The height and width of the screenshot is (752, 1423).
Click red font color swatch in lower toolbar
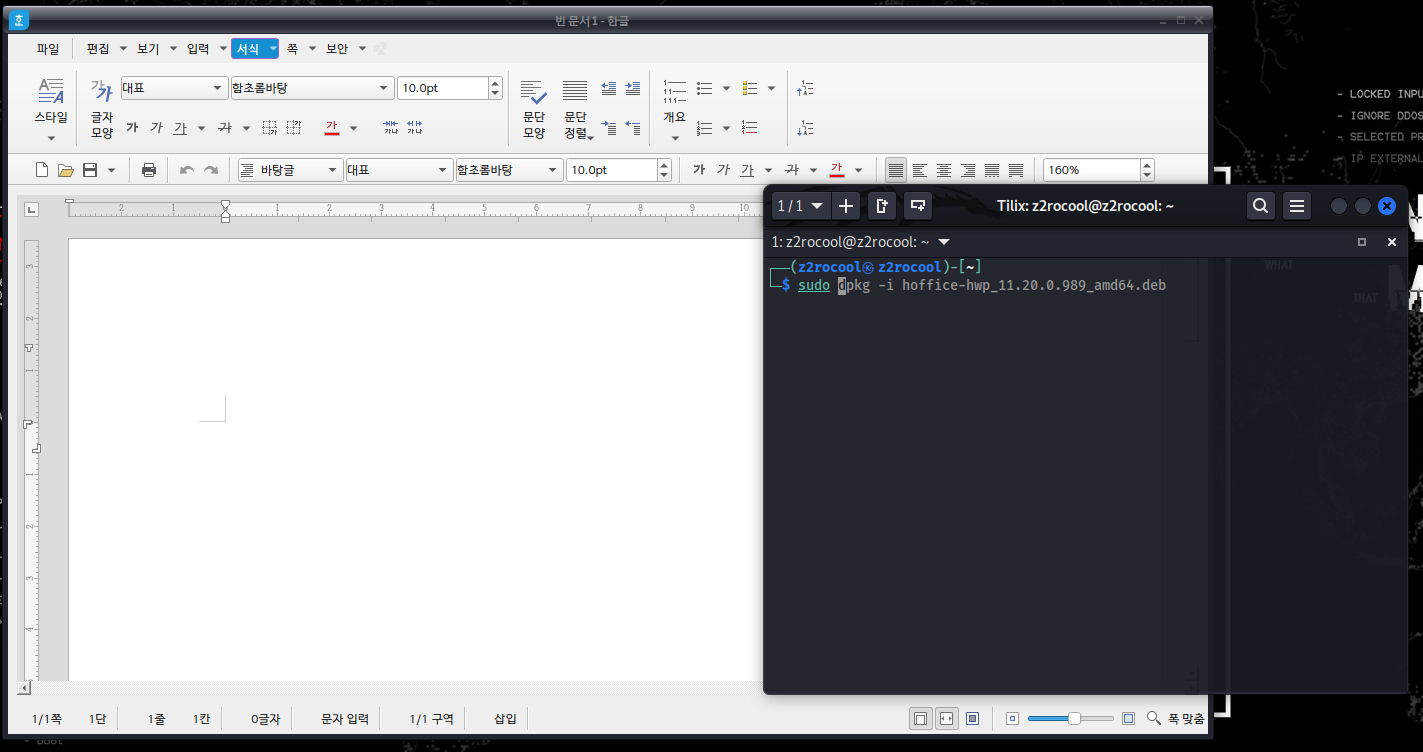click(x=837, y=170)
